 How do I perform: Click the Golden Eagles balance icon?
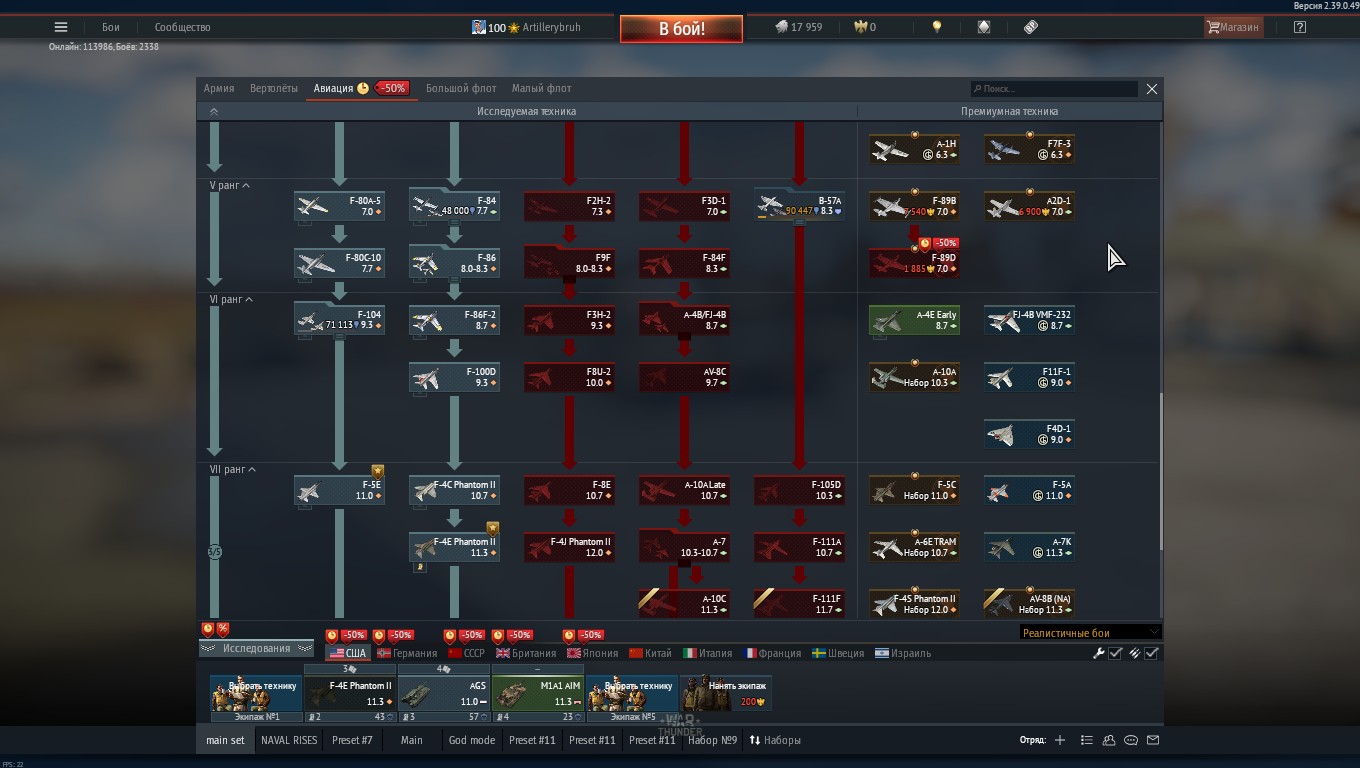(860, 27)
